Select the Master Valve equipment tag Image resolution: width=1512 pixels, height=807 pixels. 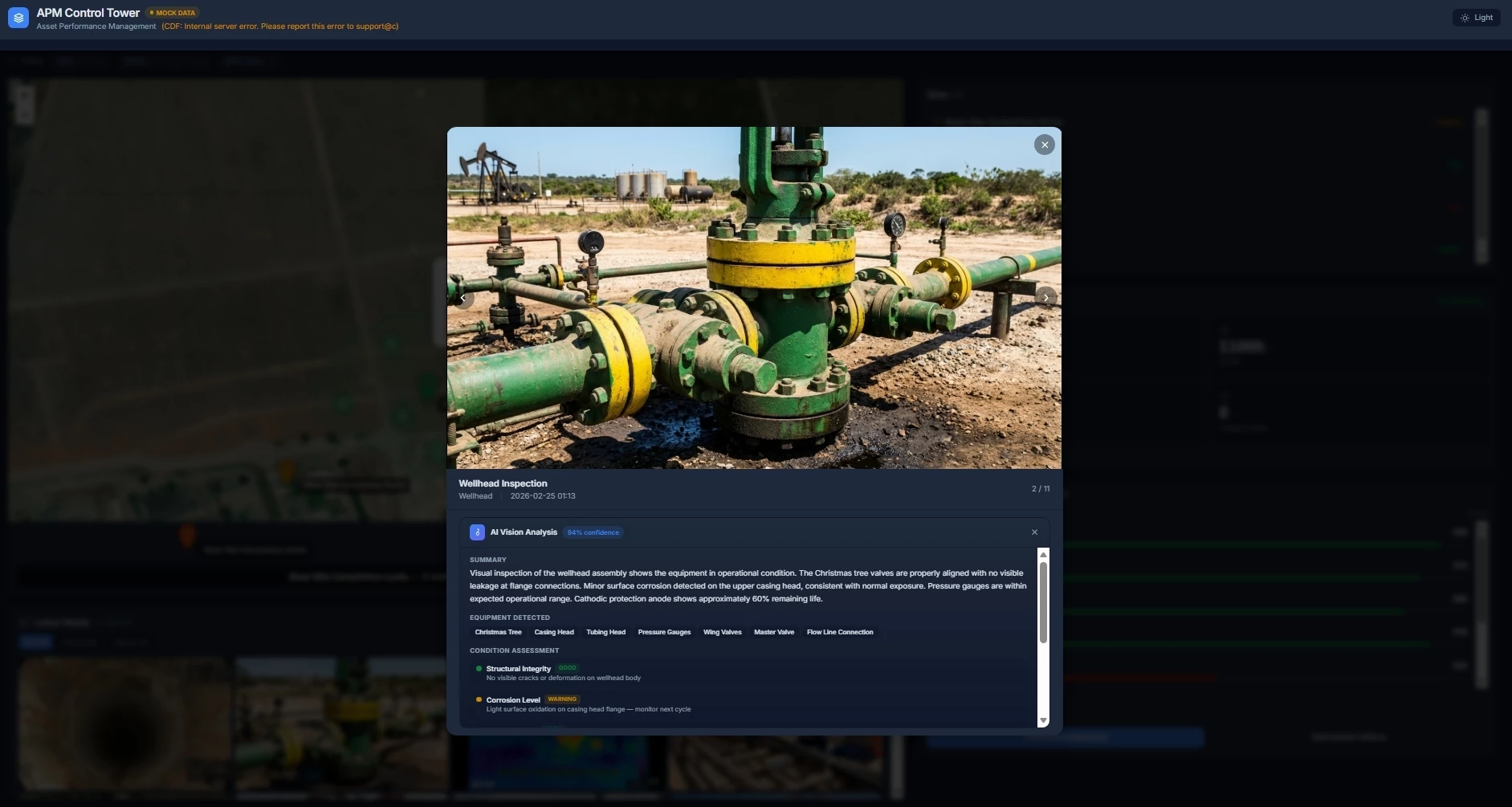pyautogui.click(x=774, y=632)
